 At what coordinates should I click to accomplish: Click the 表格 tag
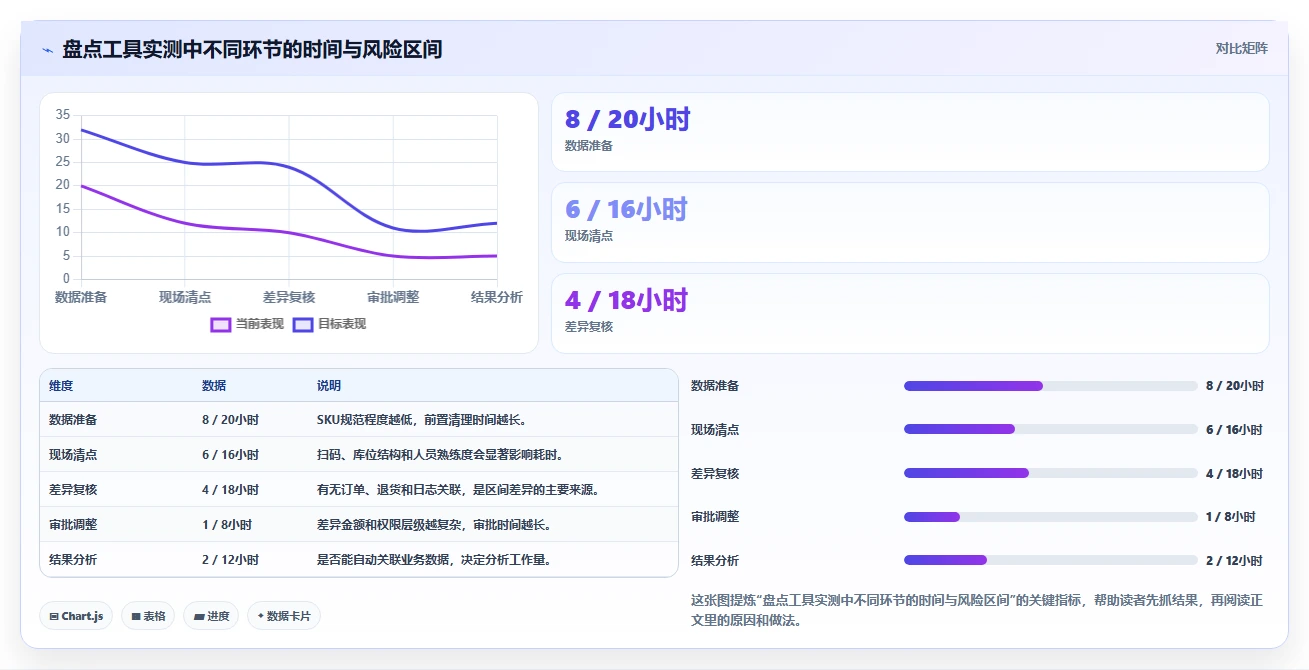tap(148, 616)
